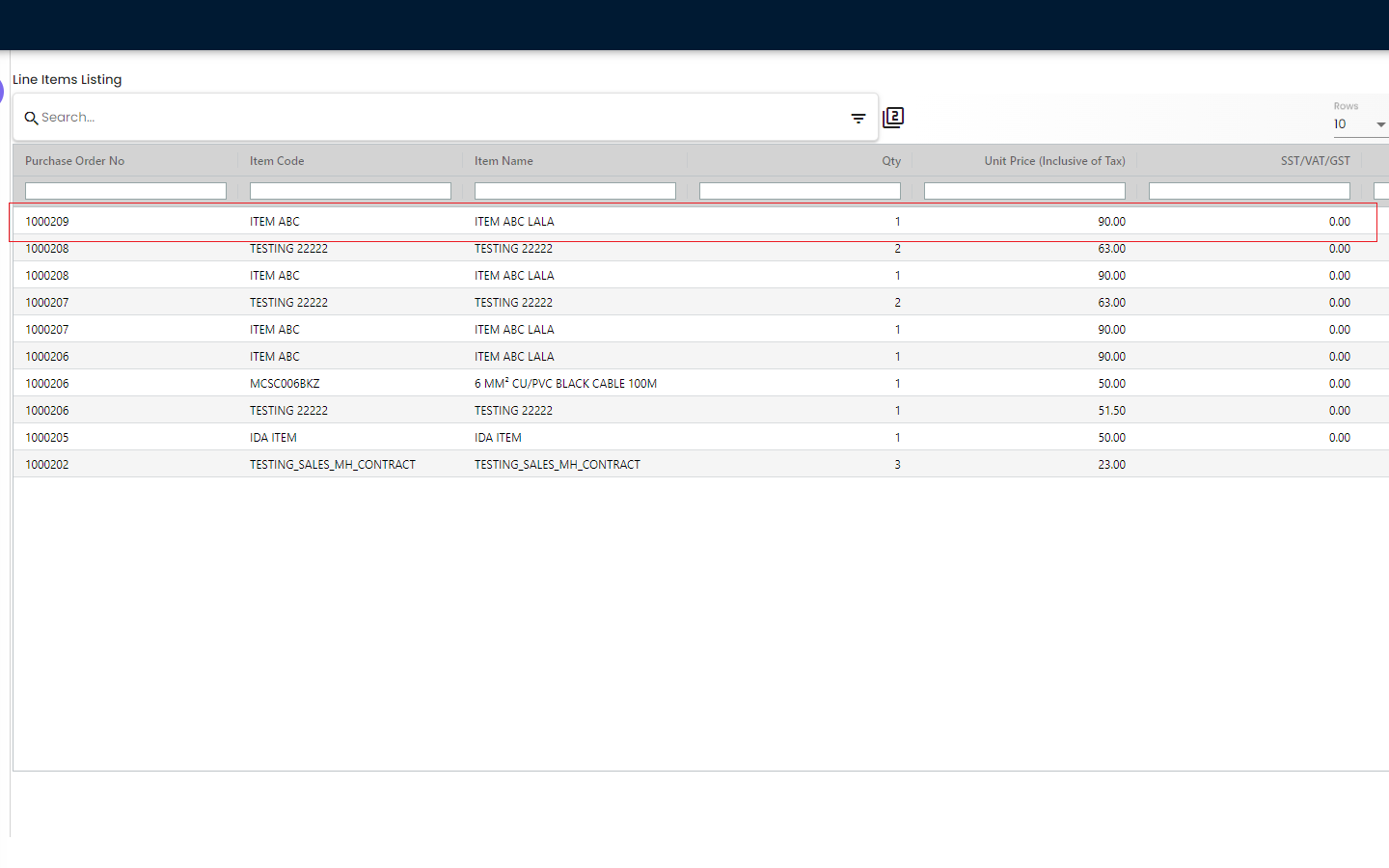This screenshot has width=1389, height=868.
Task: Click the SST/VAT/GST filter box
Action: tap(1249, 191)
